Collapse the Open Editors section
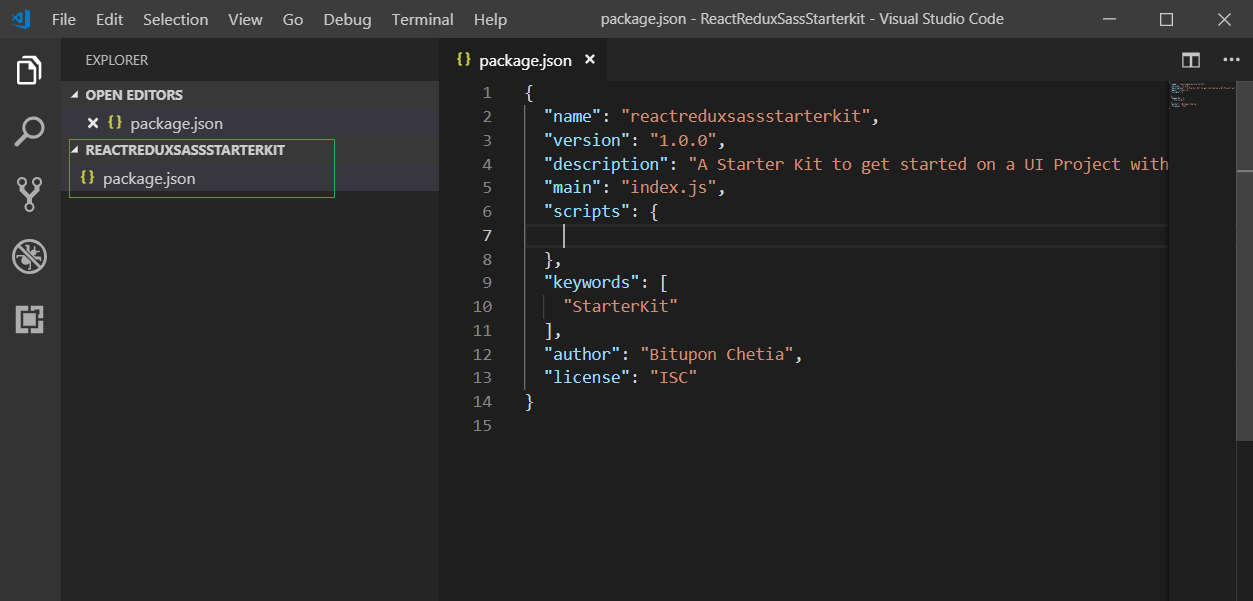The image size is (1253, 601). click(x=76, y=95)
